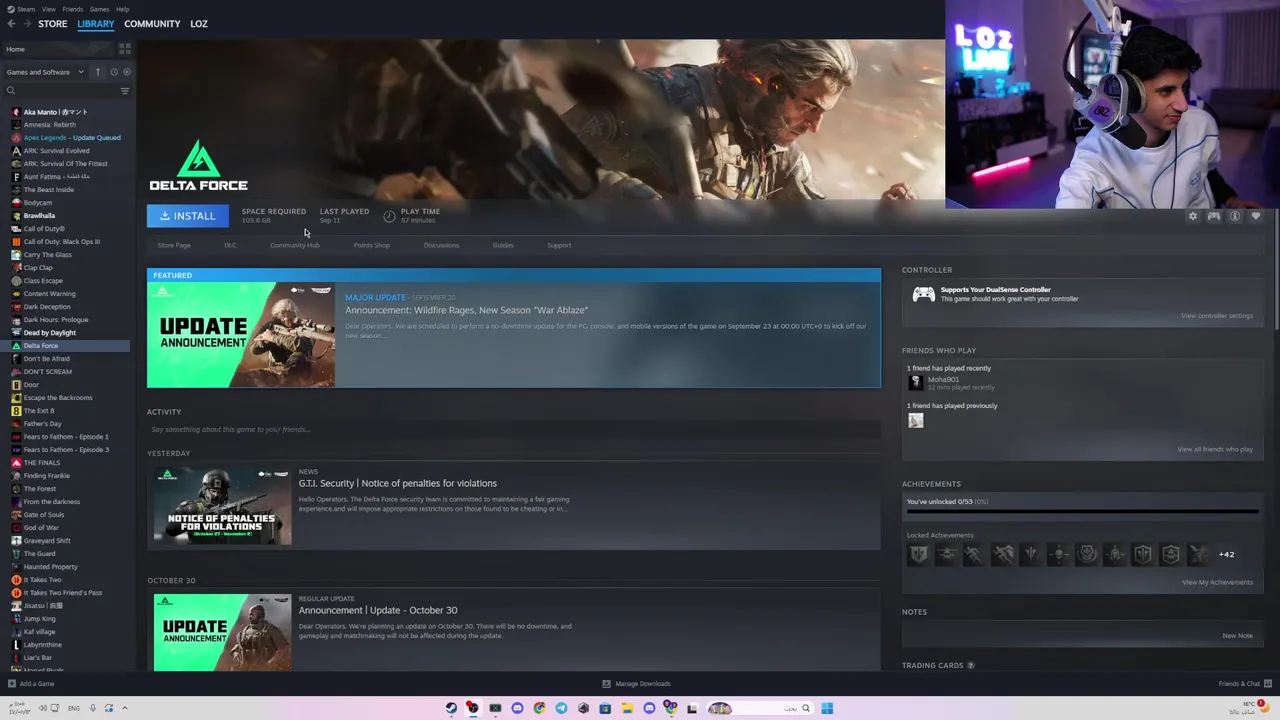Click the Install button
This screenshot has height=720, width=1280.
tap(188, 216)
